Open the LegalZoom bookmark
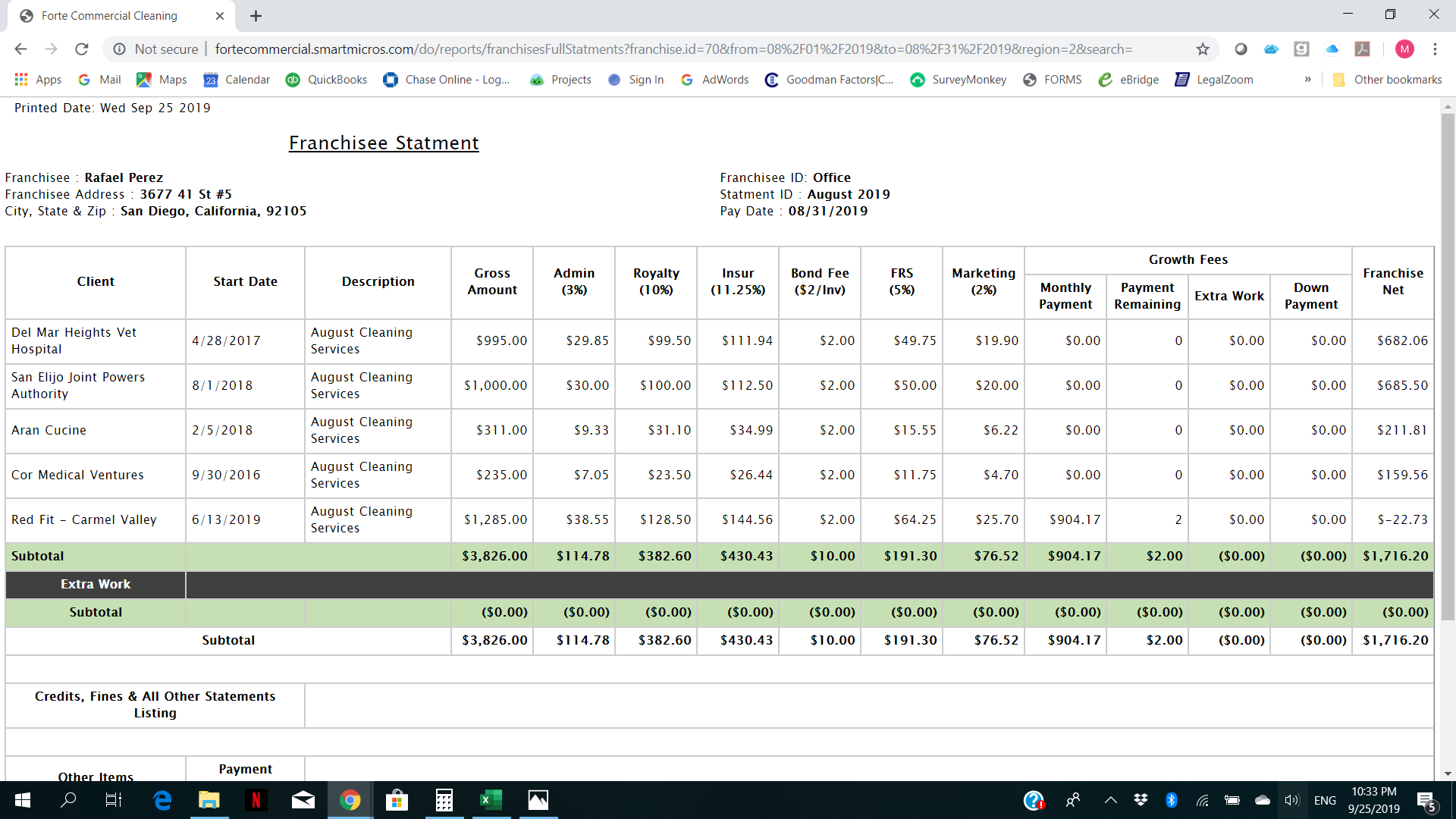 1214,80
